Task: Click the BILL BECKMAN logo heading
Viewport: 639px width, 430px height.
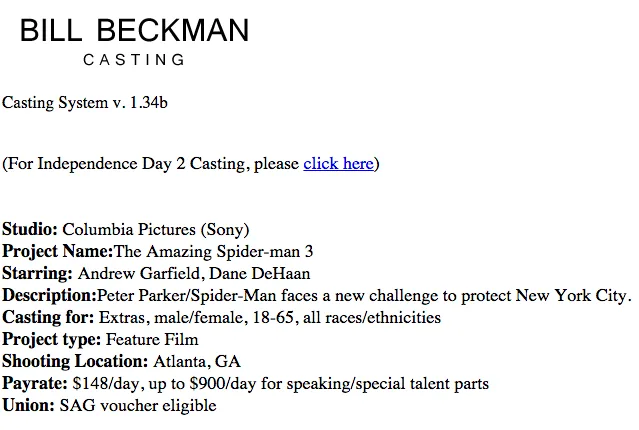Action: point(135,31)
